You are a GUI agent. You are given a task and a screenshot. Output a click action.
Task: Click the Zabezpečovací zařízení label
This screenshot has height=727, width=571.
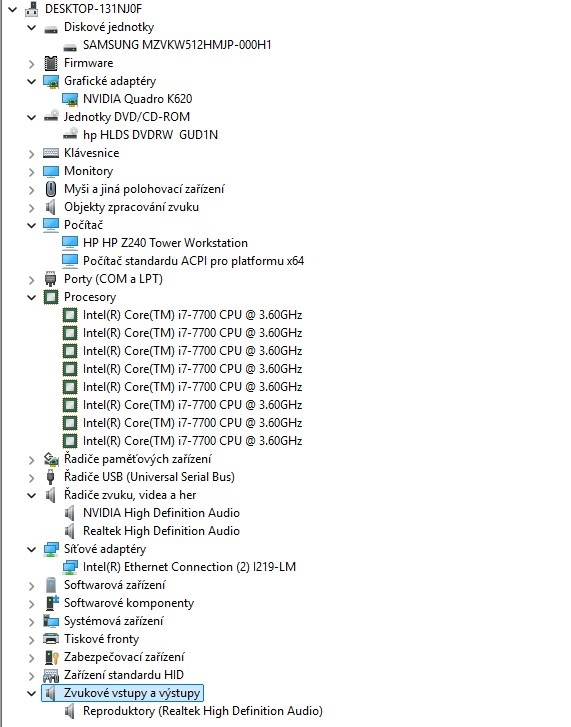point(124,657)
